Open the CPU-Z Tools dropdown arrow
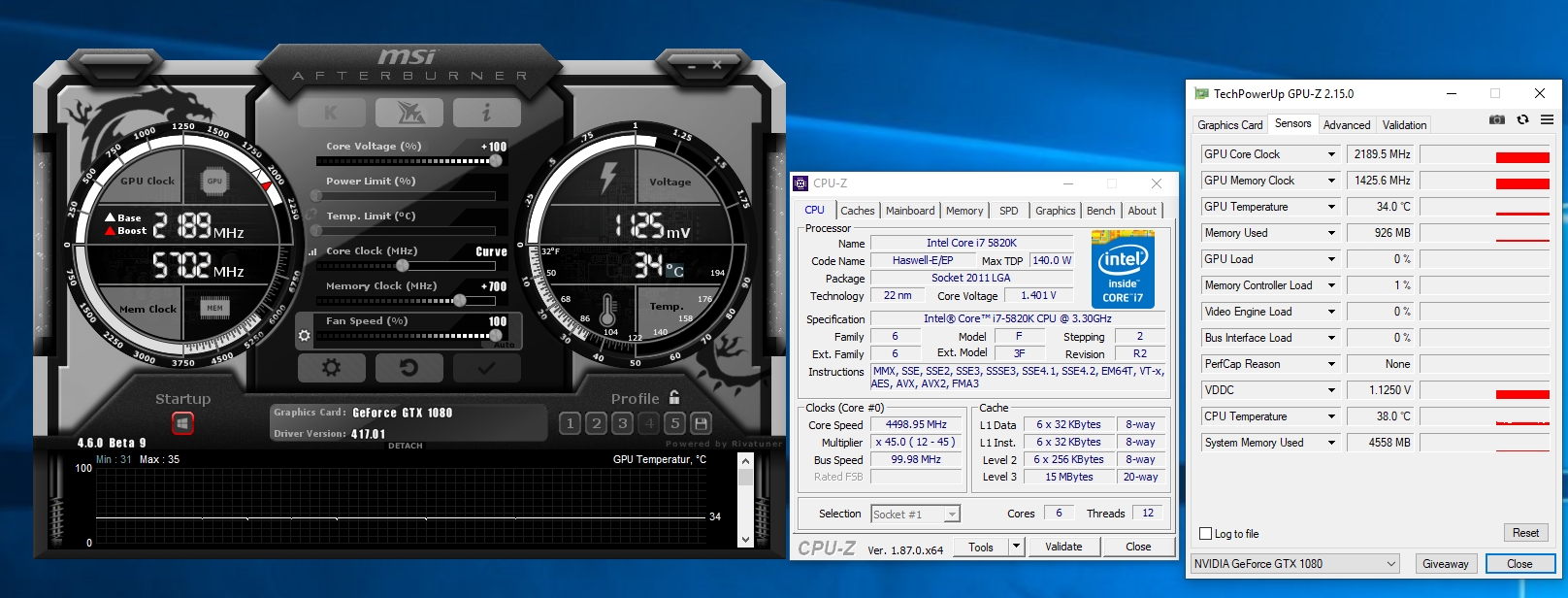The height and width of the screenshot is (598, 1568). pos(1016,547)
